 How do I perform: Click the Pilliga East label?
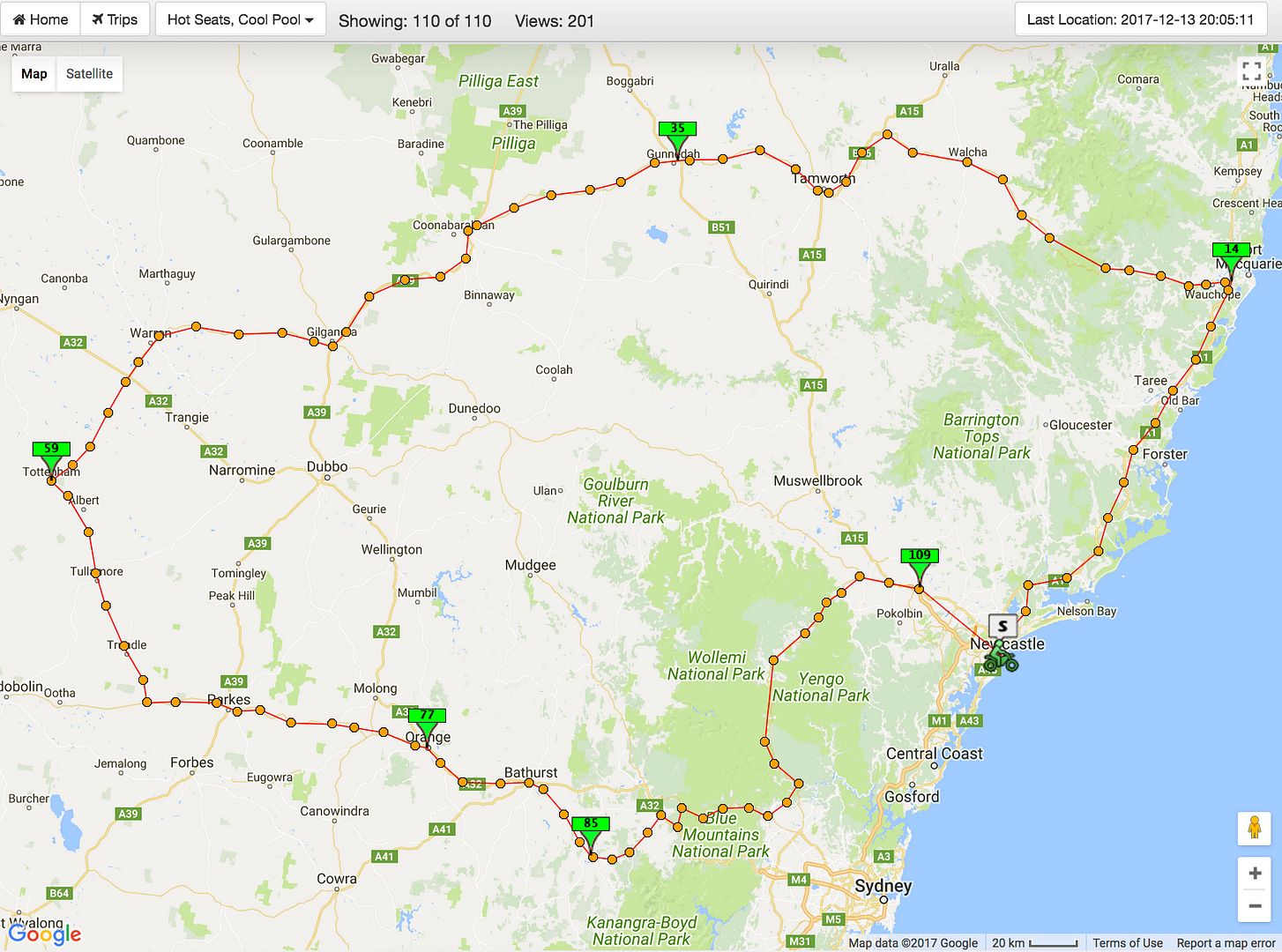click(498, 81)
